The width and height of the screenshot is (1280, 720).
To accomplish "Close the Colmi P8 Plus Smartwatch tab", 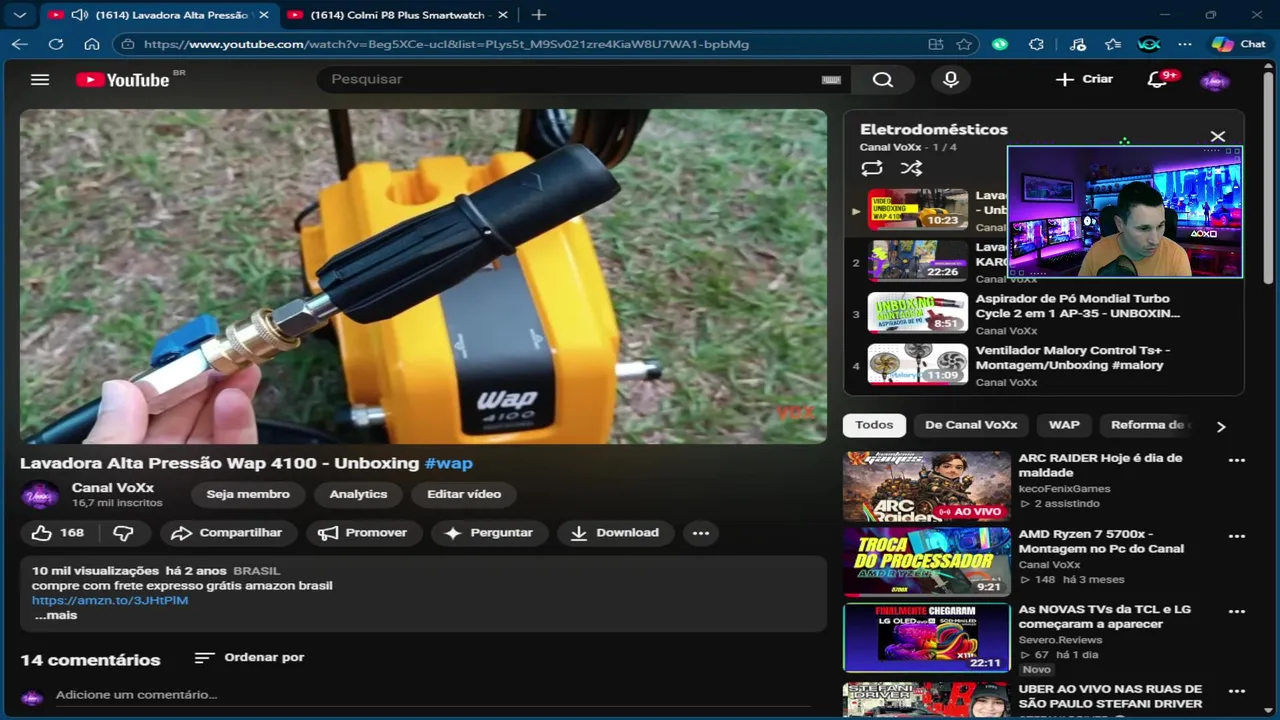I will point(502,15).
